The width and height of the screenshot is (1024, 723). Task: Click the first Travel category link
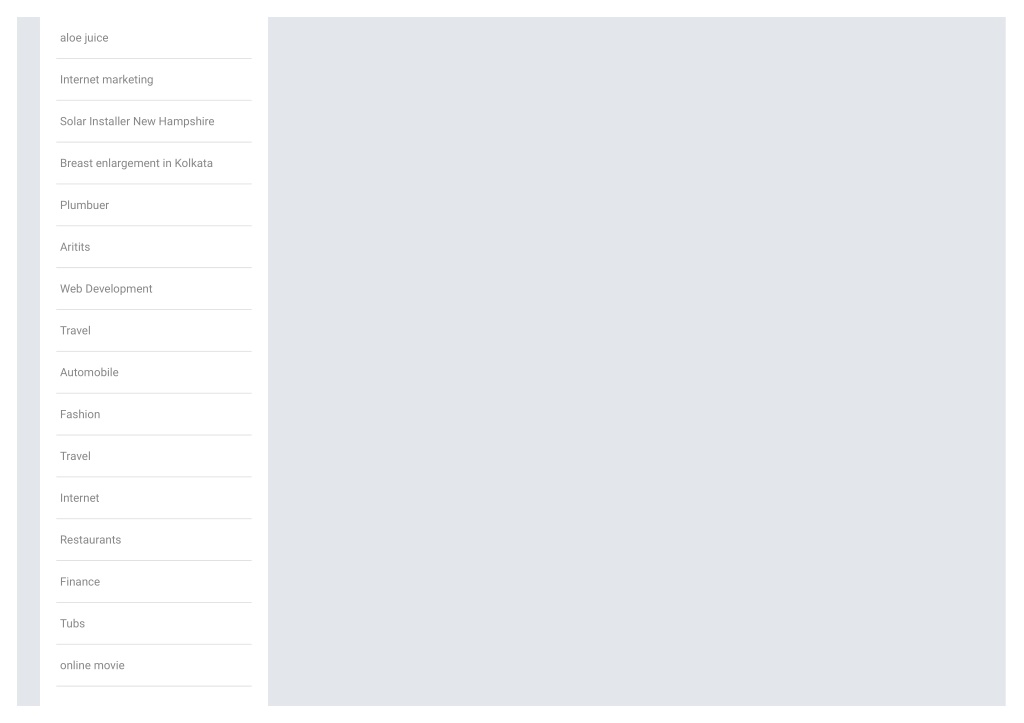pyautogui.click(x=75, y=330)
